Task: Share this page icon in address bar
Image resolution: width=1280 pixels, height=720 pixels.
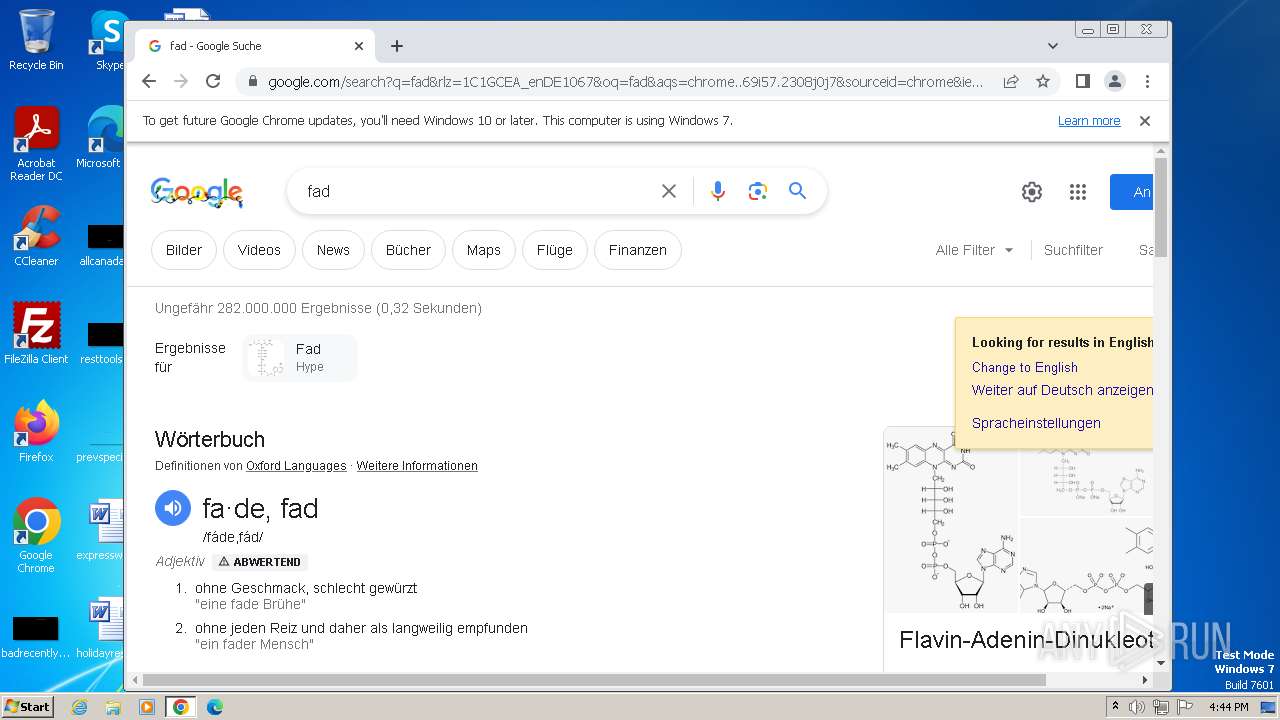Action: (1011, 81)
